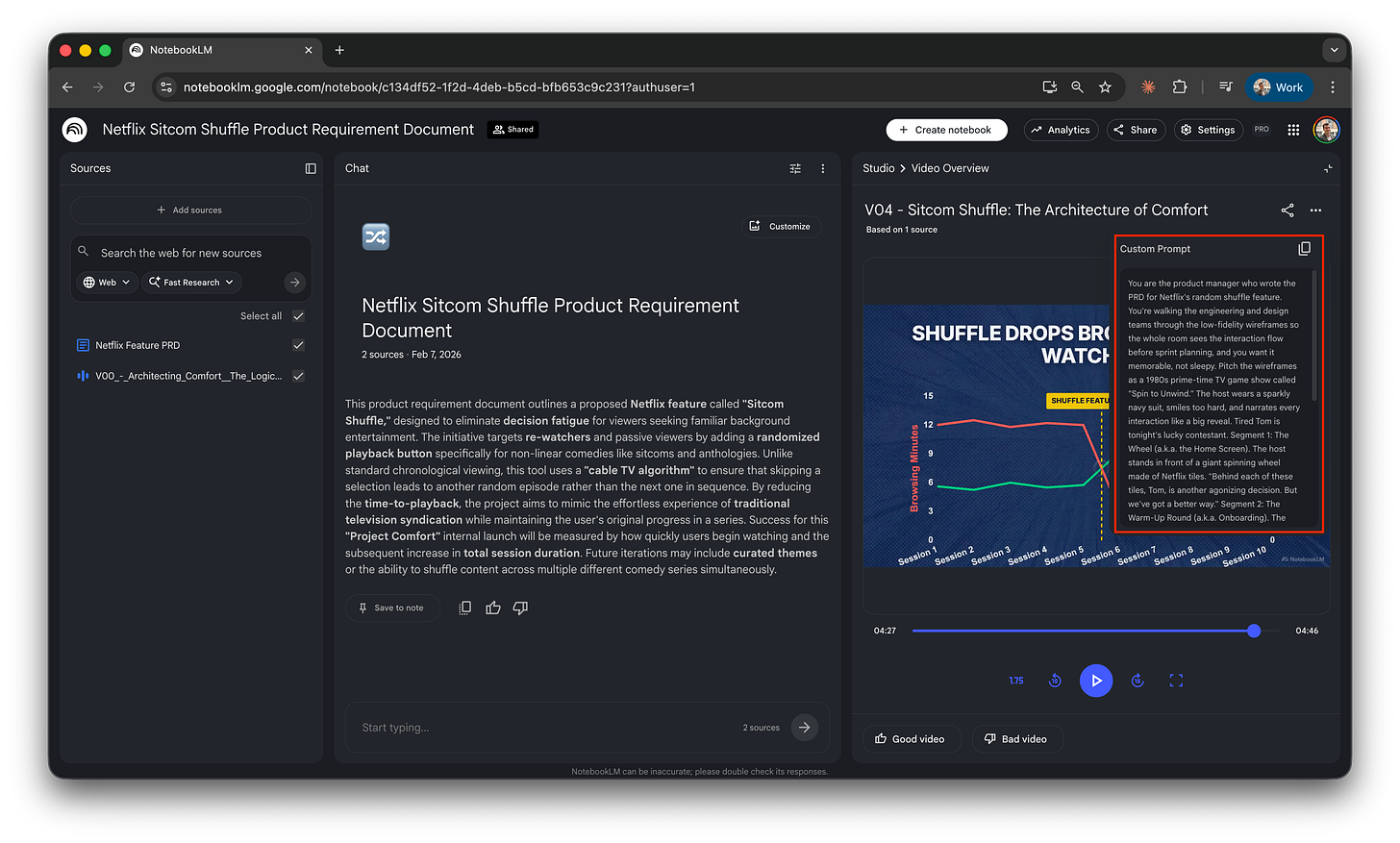Click the Shared badge

tap(513, 130)
